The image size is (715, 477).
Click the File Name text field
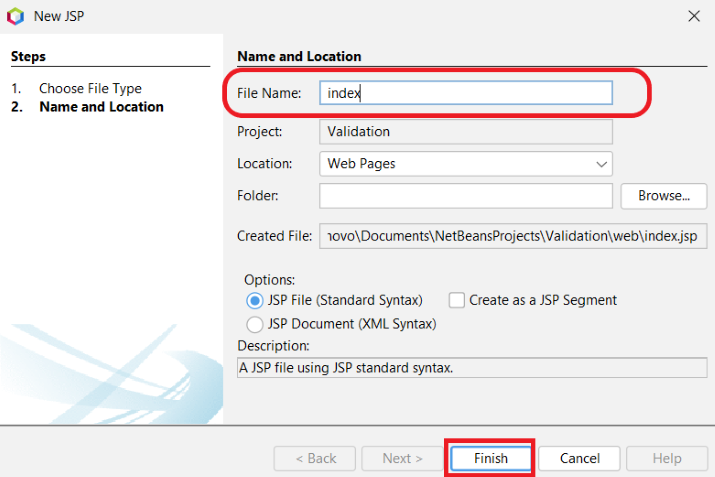coord(465,92)
